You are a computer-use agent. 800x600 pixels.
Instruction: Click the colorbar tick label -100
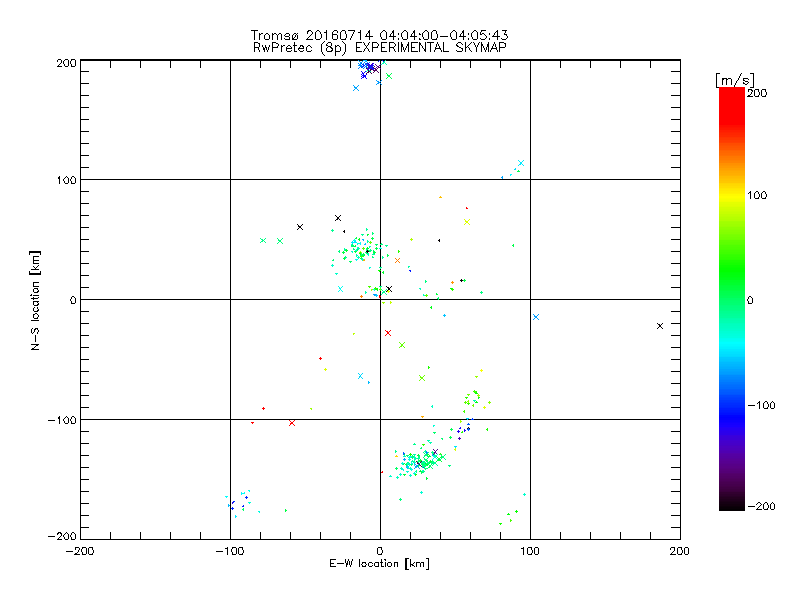point(764,404)
